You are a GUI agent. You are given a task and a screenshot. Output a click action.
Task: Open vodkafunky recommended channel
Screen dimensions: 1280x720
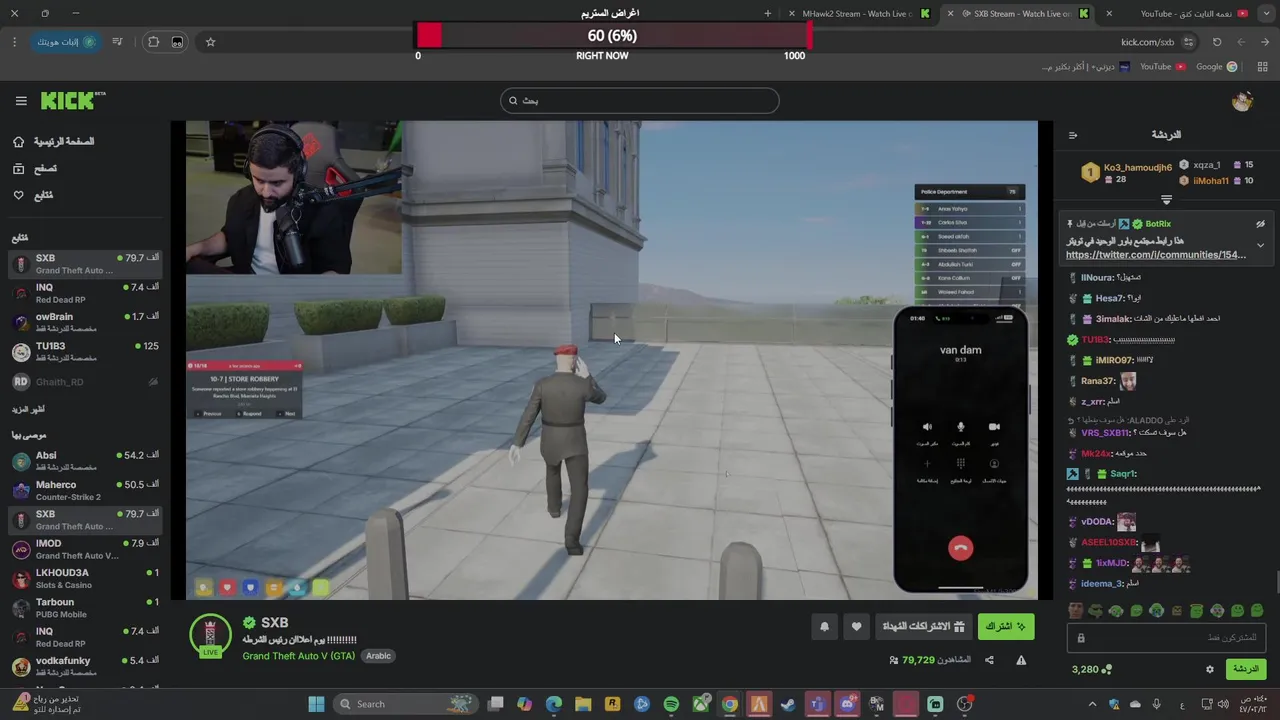click(84, 667)
